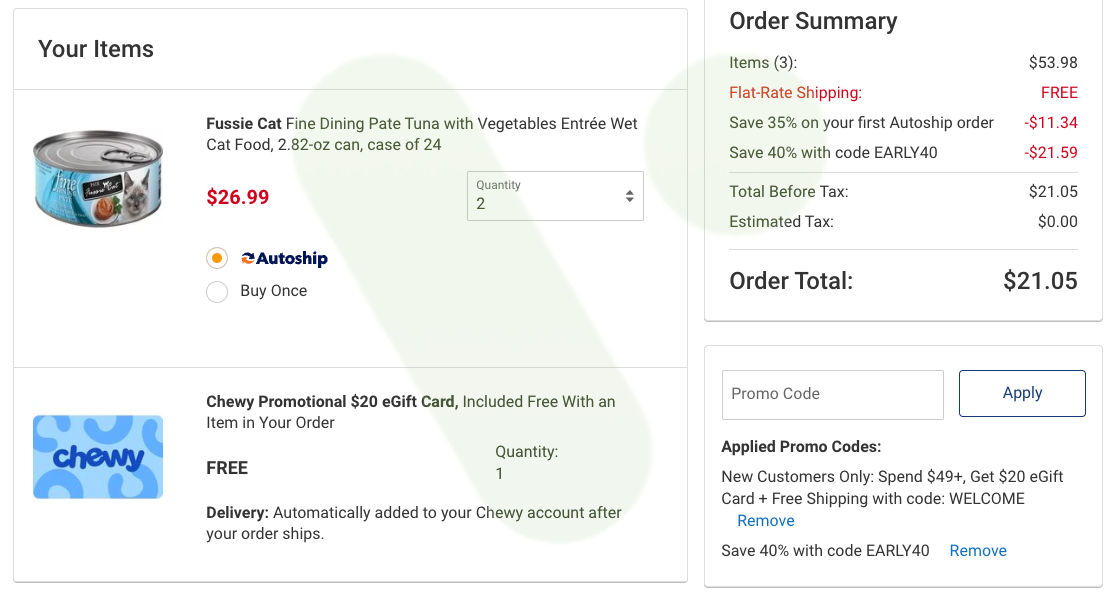
Task: Click the Estimated Tax line
Action: click(903, 222)
